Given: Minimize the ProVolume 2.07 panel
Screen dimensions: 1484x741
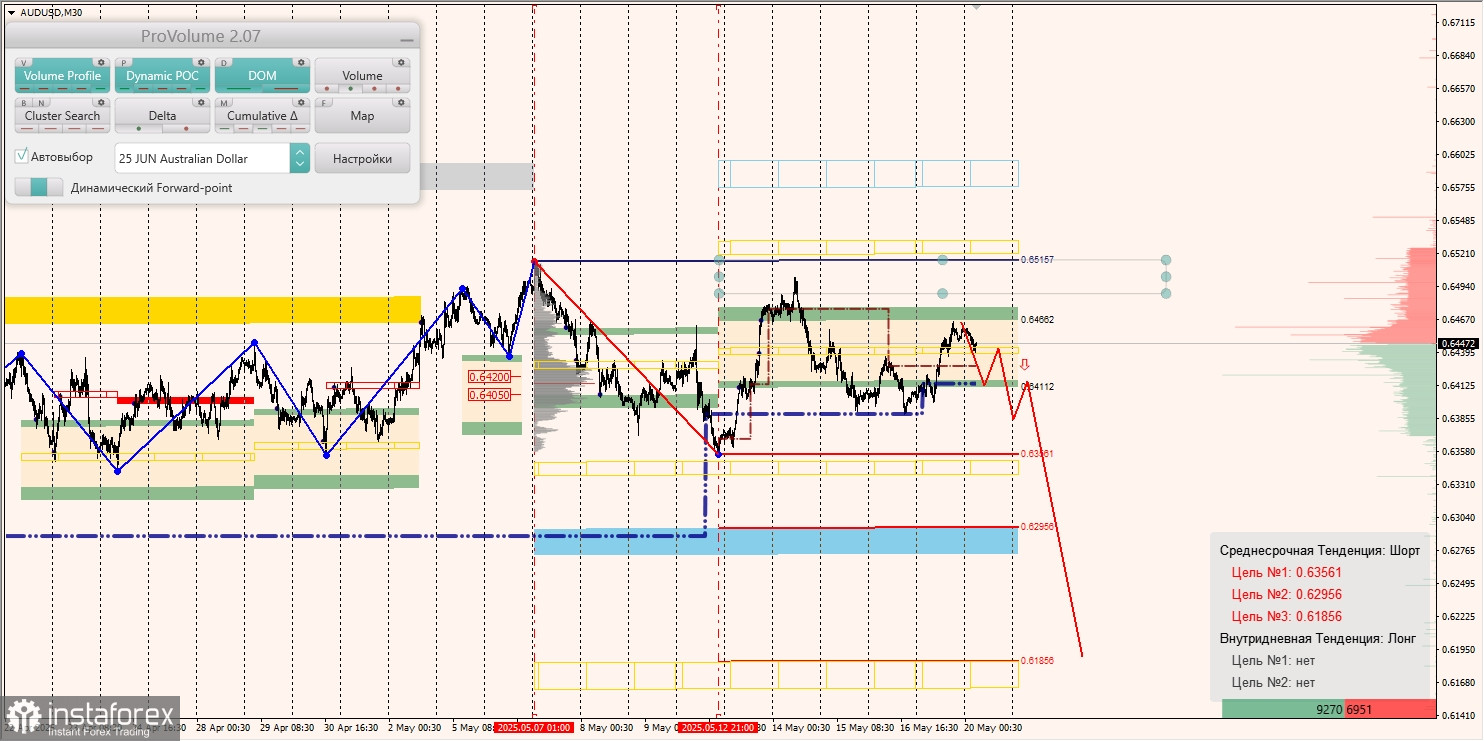Looking at the screenshot, I should tap(406, 38).
